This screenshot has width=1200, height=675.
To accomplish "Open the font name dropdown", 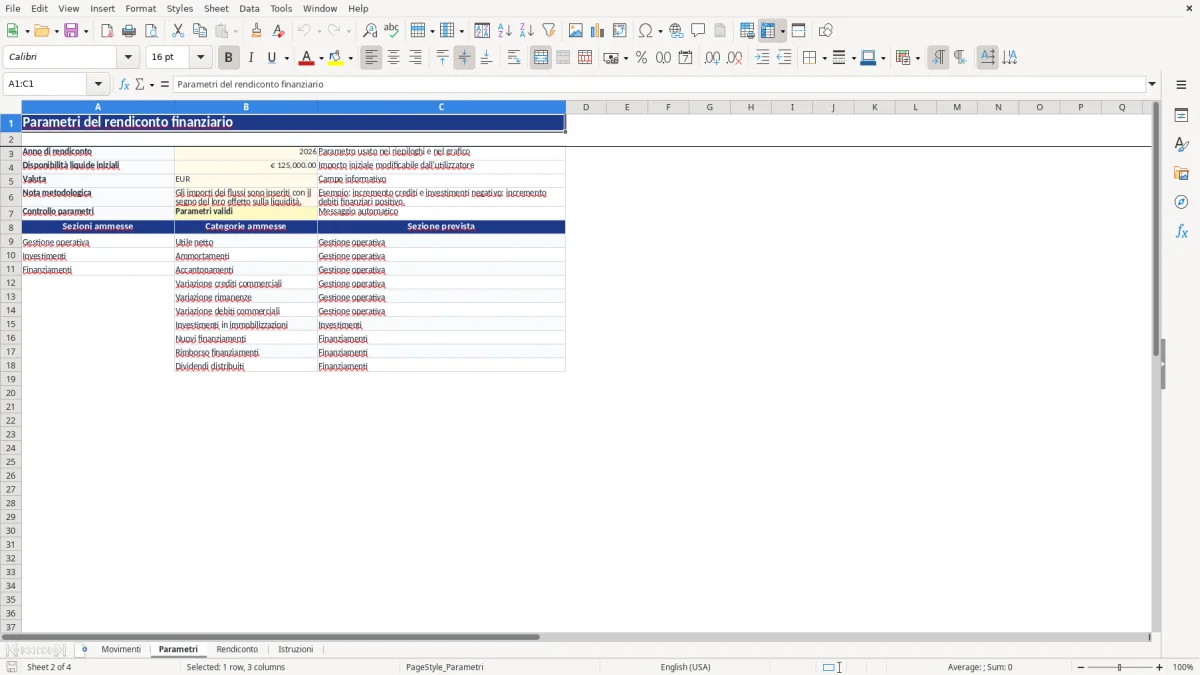I will (128, 58).
